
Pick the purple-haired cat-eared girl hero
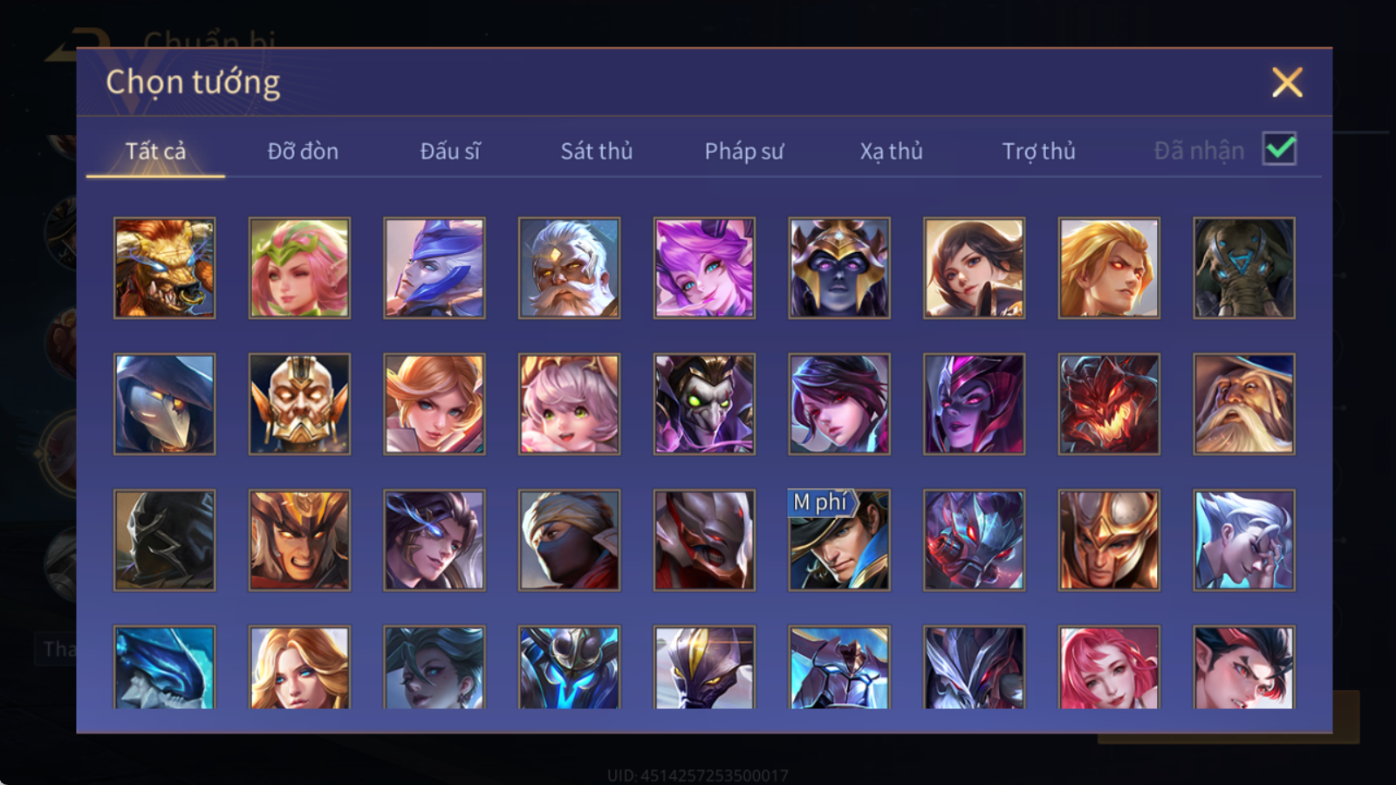coord(704,268)
